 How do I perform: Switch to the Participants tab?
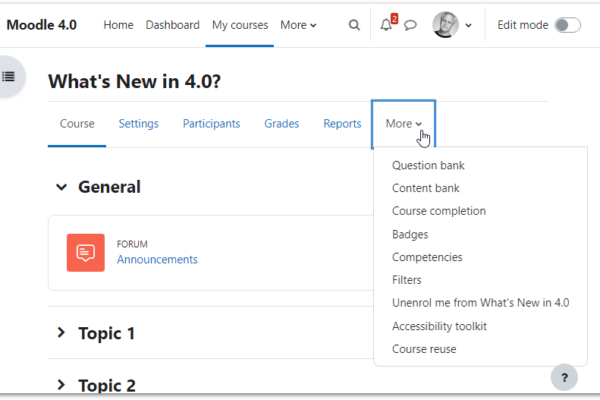click(211, 124)
